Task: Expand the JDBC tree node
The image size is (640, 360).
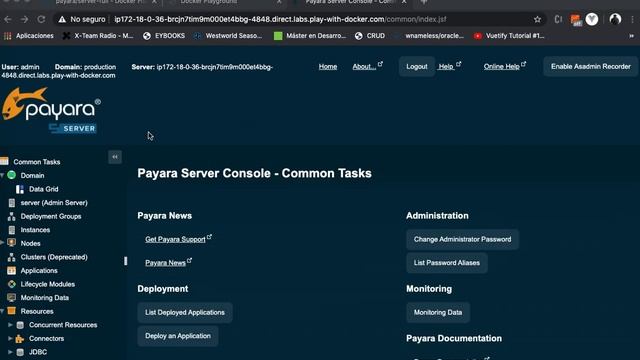Action: pyautogui.click(x=10, y=352)
